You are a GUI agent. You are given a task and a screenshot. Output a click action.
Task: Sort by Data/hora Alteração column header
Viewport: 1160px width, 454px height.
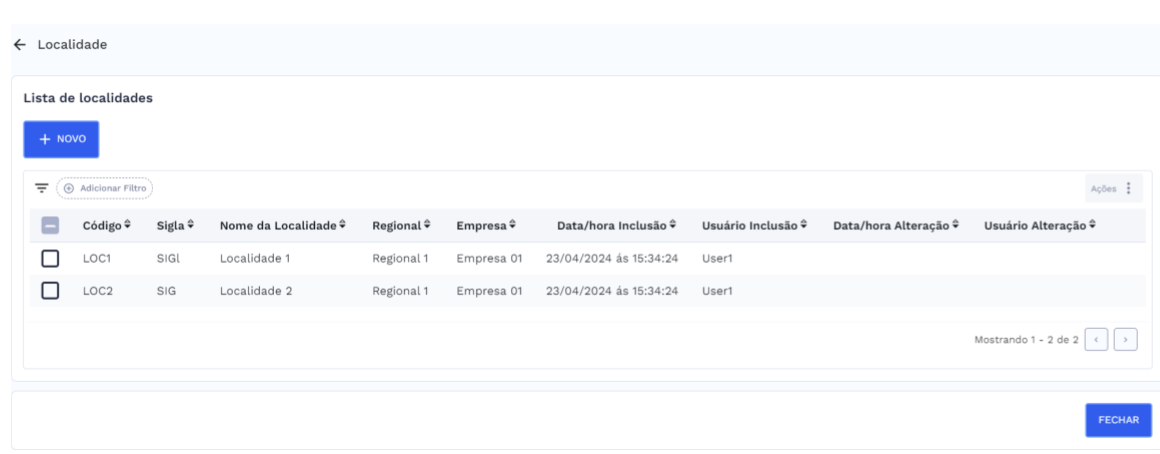tap(896, 226)
